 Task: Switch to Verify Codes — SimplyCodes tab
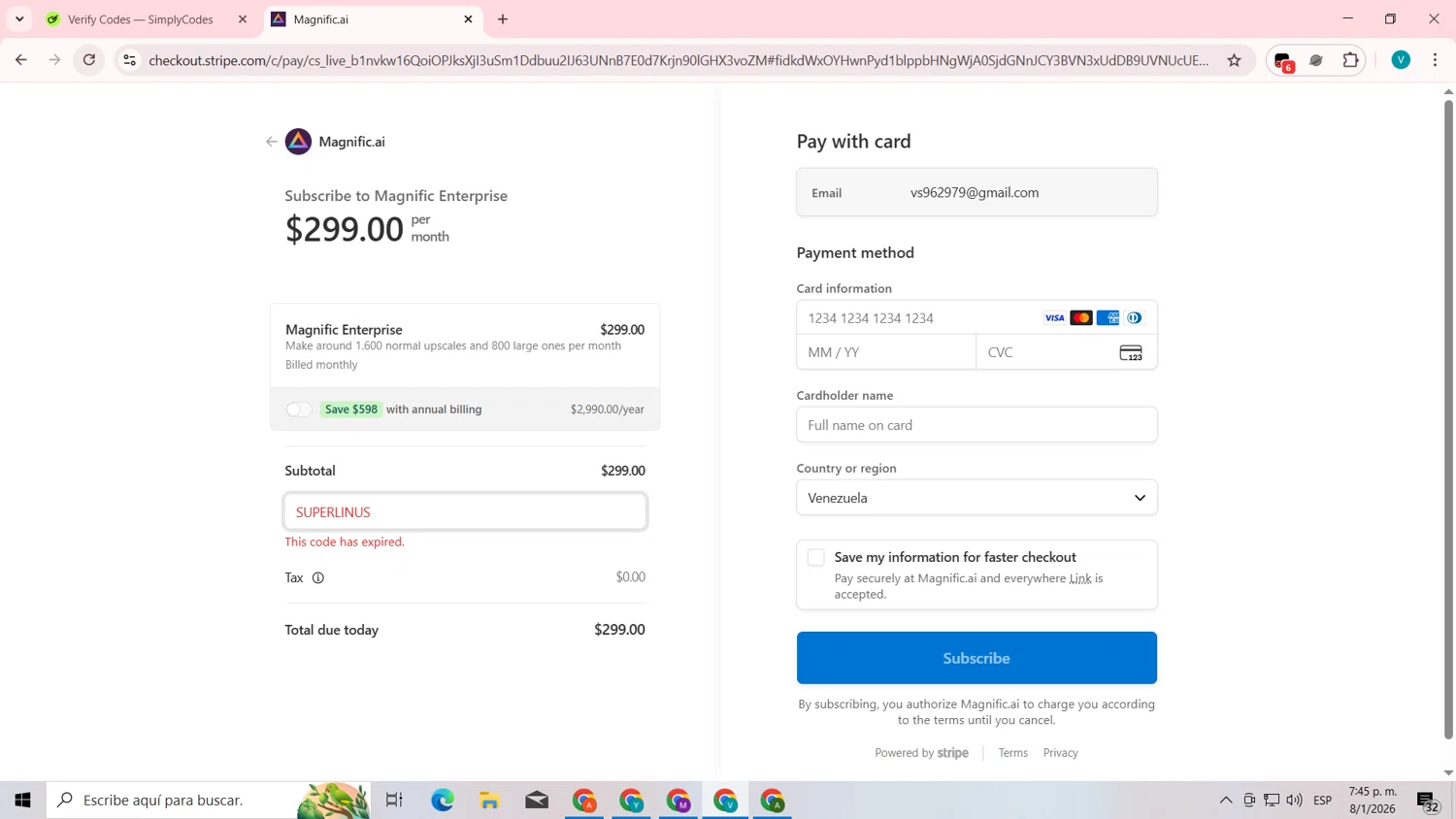(141, 19)
